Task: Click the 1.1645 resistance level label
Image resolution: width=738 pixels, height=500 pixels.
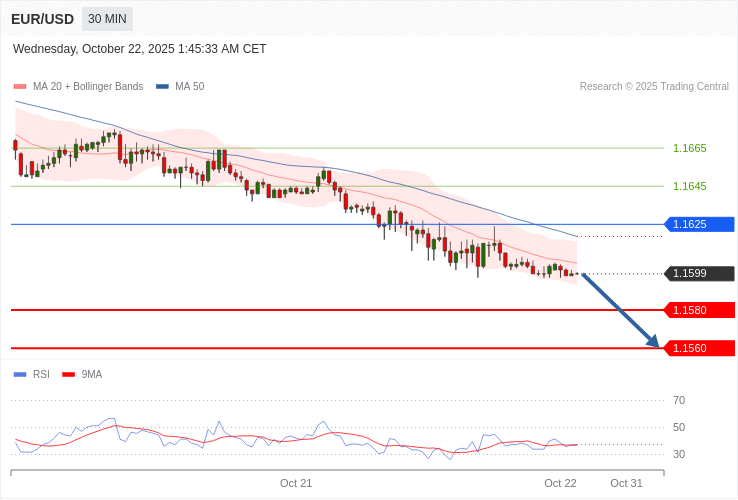Action: pos(689,186)
